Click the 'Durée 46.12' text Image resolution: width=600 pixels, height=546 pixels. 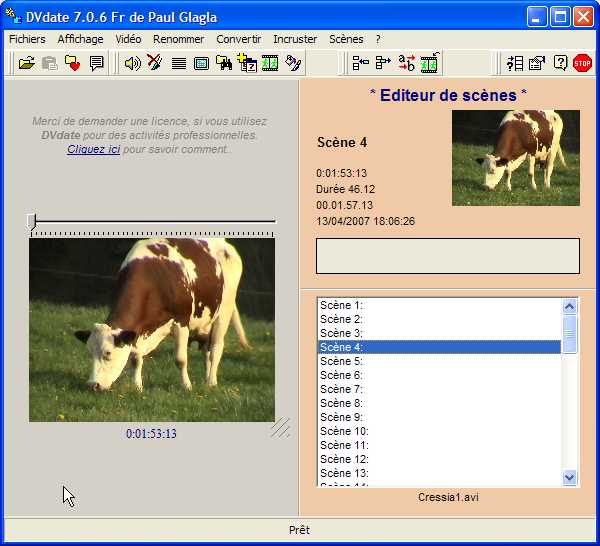tap(346, 189)
